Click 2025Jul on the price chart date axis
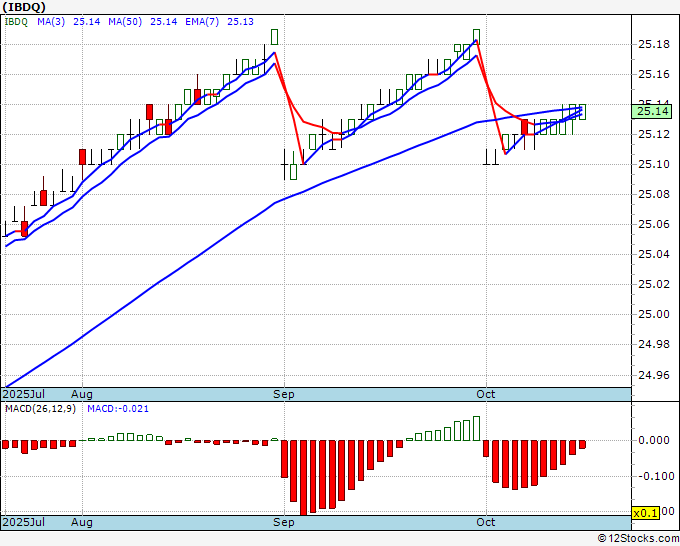This screenshot has height=546, width=680. point(24,394)
